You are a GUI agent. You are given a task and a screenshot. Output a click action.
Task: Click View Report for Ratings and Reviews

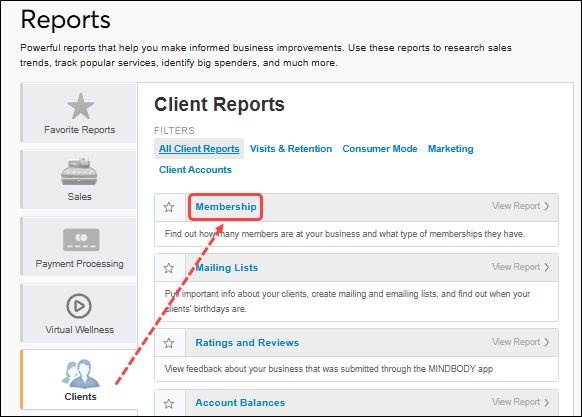click(x=516, y=342)
